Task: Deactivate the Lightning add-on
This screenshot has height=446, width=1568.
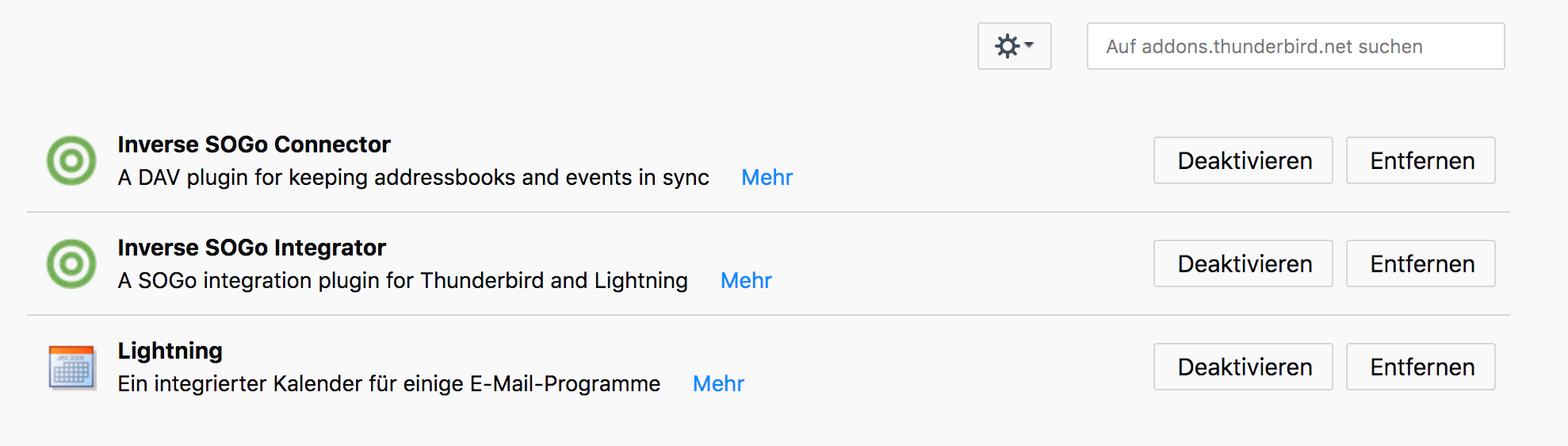Action: click(x=1243, y=367)
